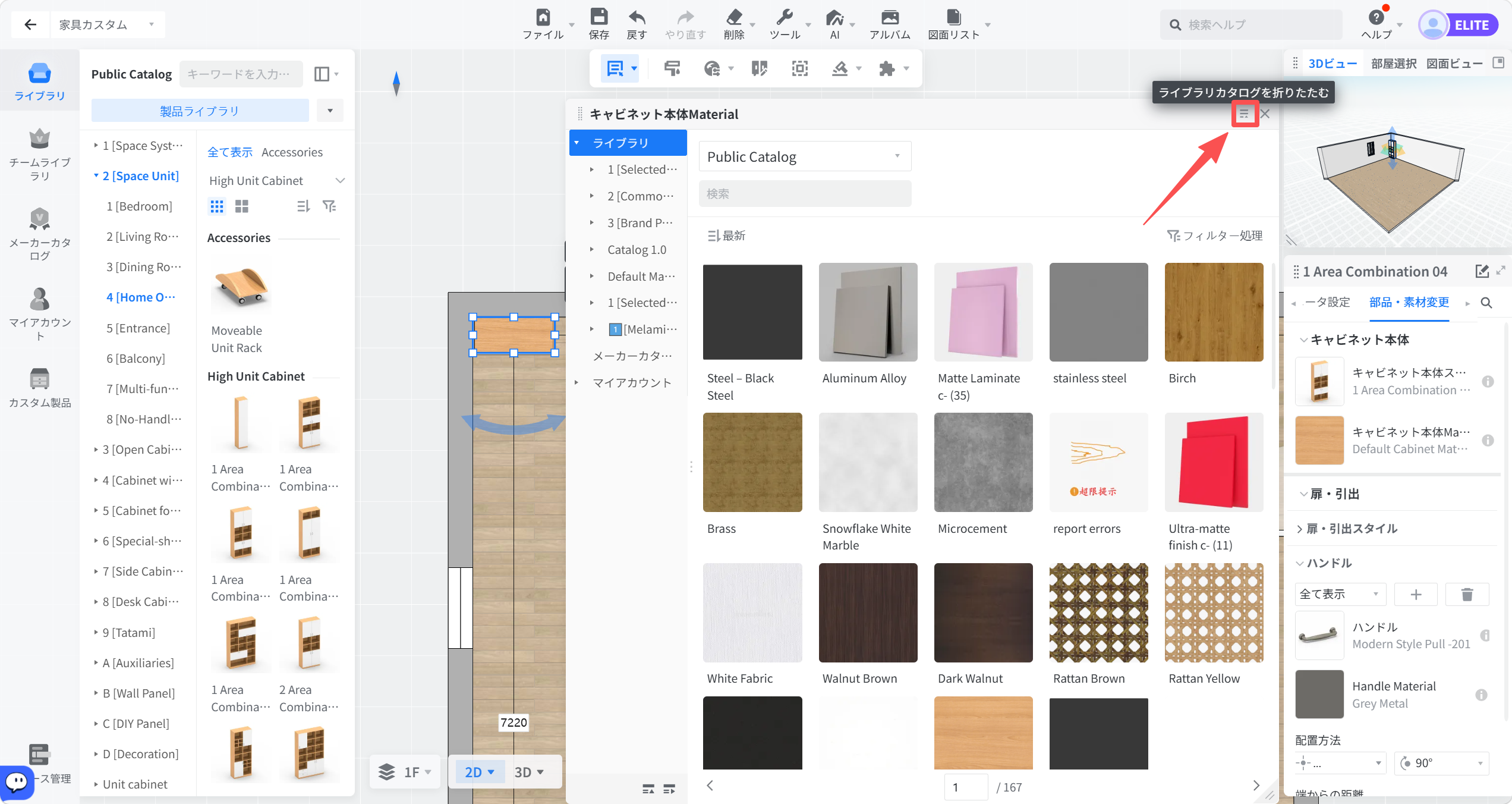Click the catalog sort order icon
This screenshot has width=1512, height=804.
pyautogui.click(x=303, y=206)
